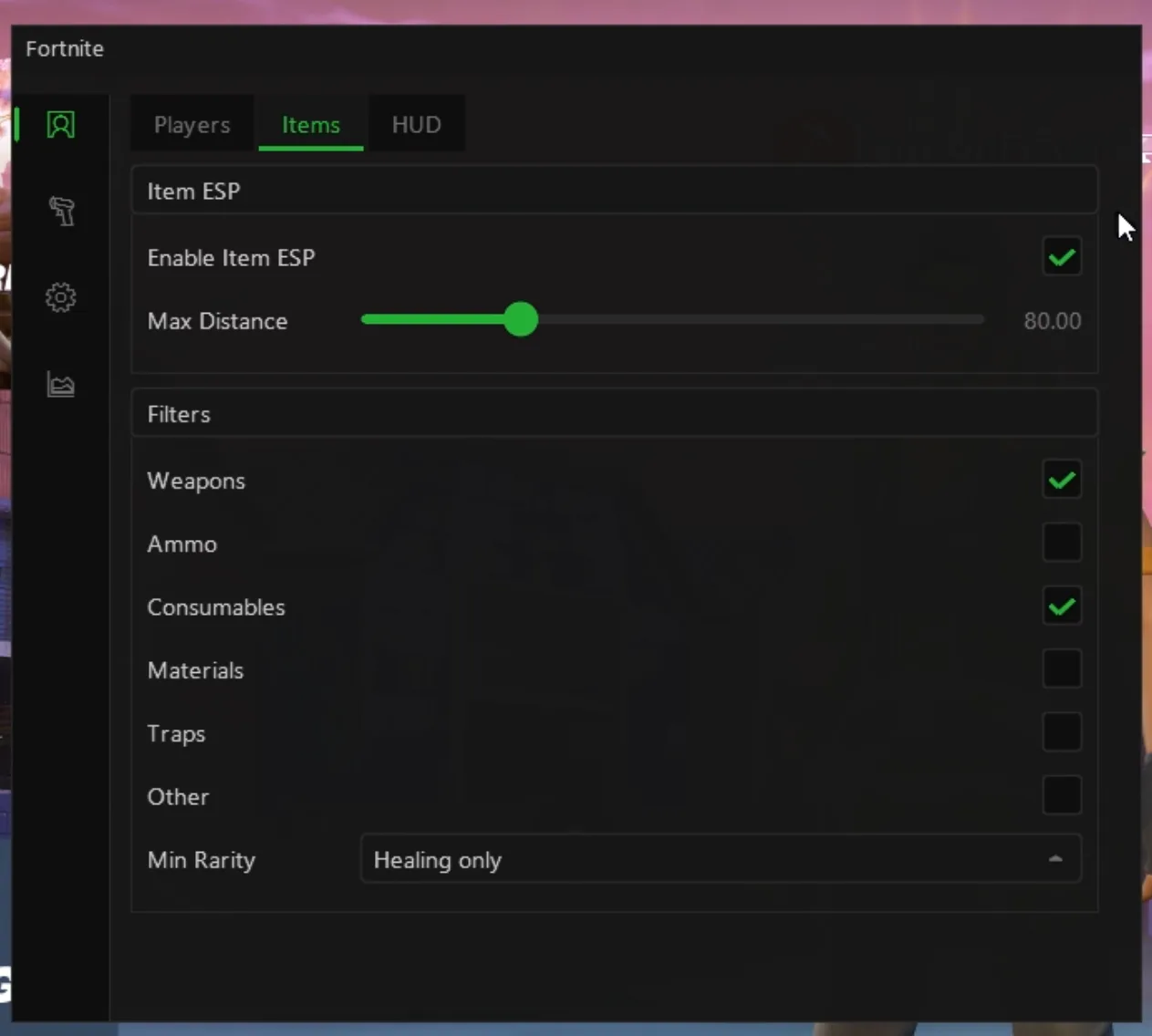1152x1036 pixels.
Task: Enable the Traps filter checkbox
Action: 1062,732
